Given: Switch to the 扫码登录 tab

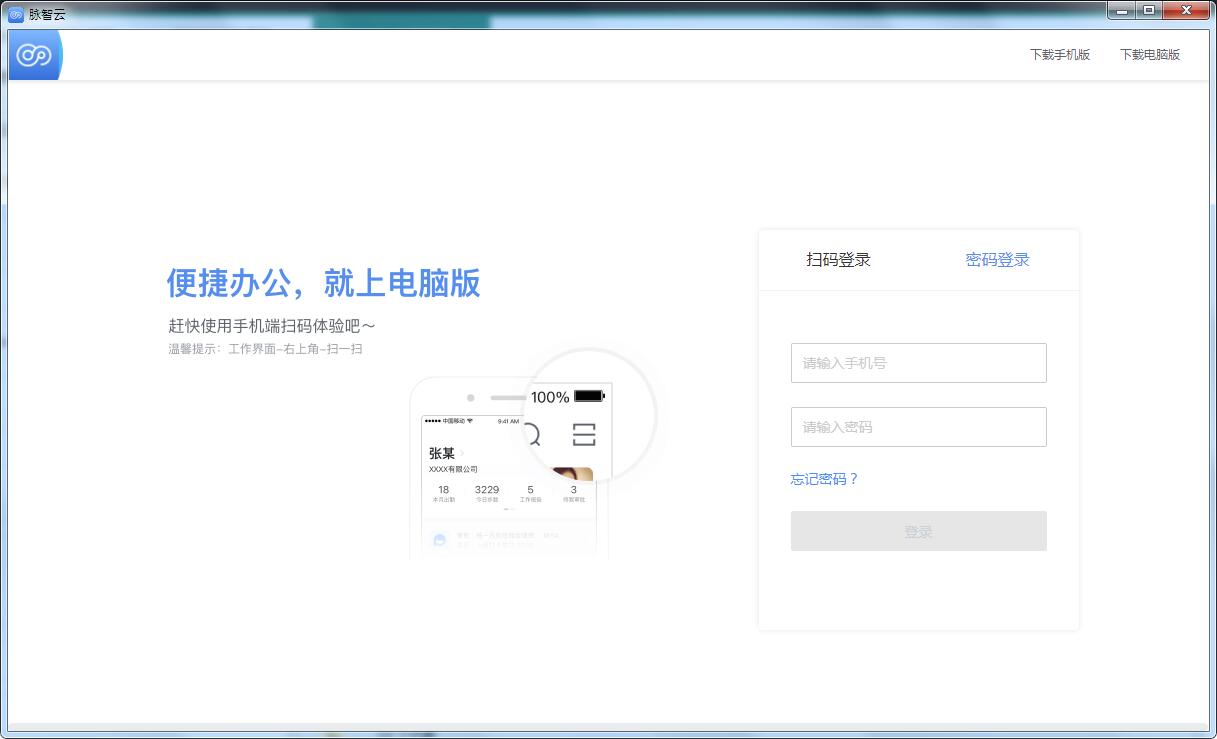Looking at the screenshot, I should point(838,260).
